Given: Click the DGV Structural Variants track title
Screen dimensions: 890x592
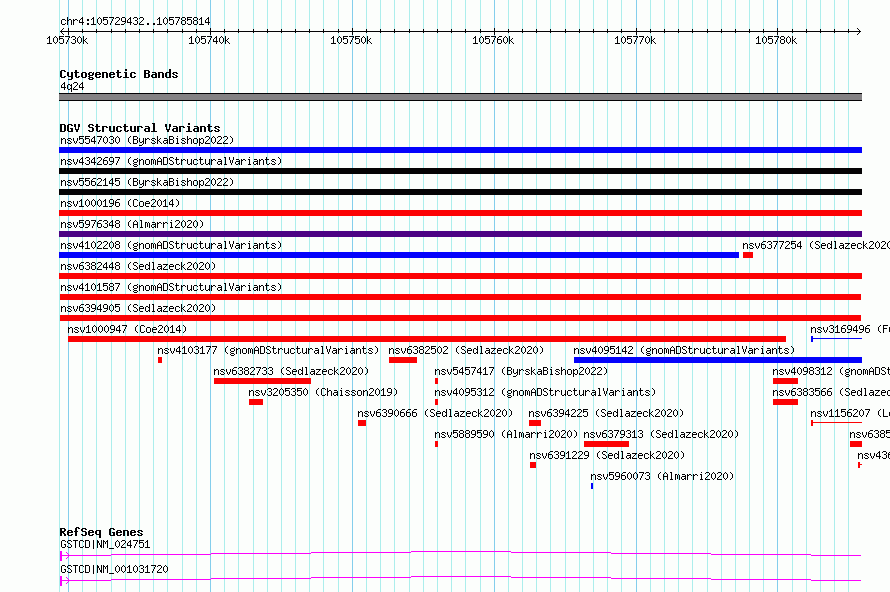Looking at the screenshot, I should [x=140, y=128].
